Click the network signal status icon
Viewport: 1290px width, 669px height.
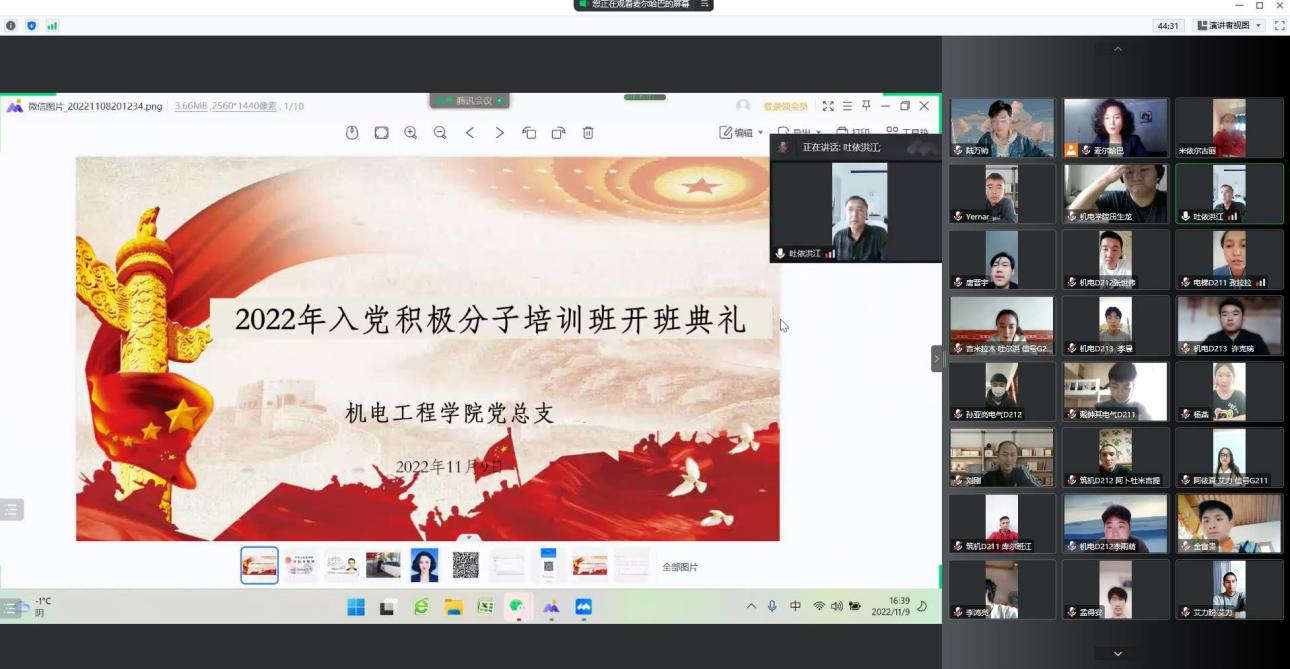[52, 25]
